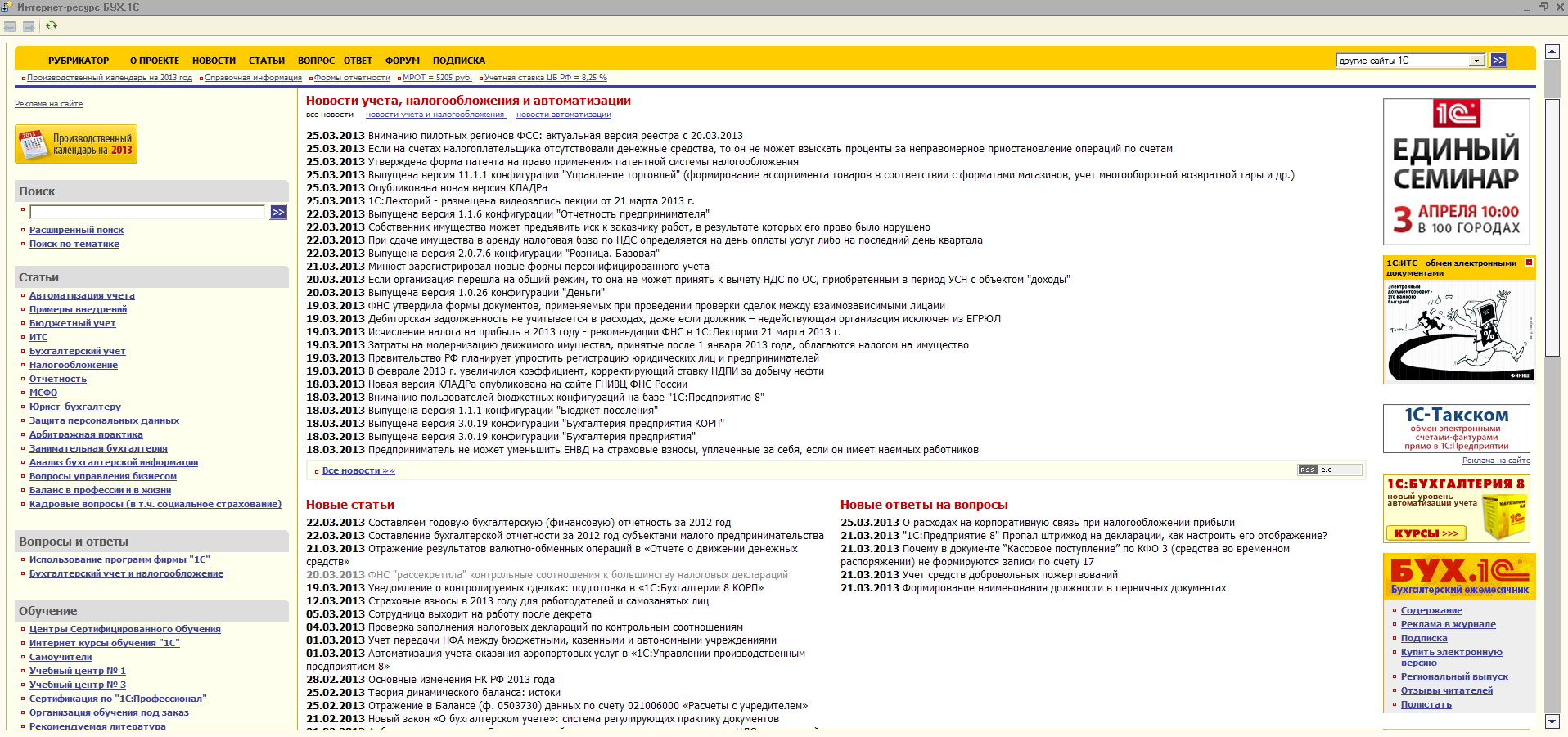Open the 1С:ИТС electronic documents exchange banner

1459,320
